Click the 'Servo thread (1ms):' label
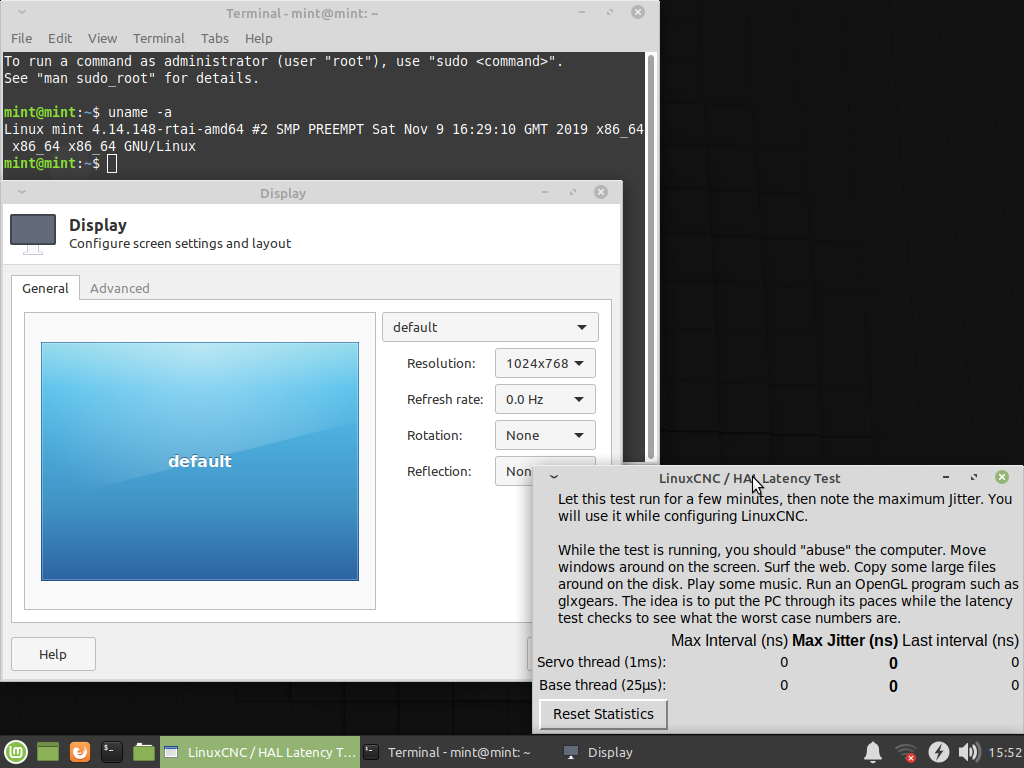Viewport: 1024px width, 768px height. pos(601,662)
